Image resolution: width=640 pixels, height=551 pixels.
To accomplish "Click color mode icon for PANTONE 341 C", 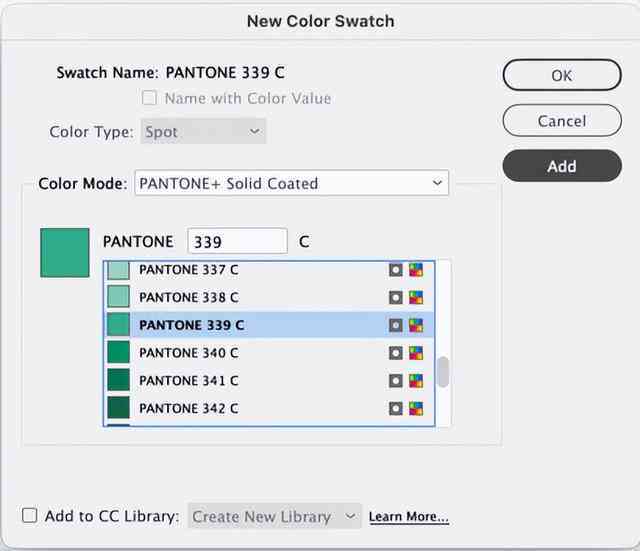I will point(416,381).
